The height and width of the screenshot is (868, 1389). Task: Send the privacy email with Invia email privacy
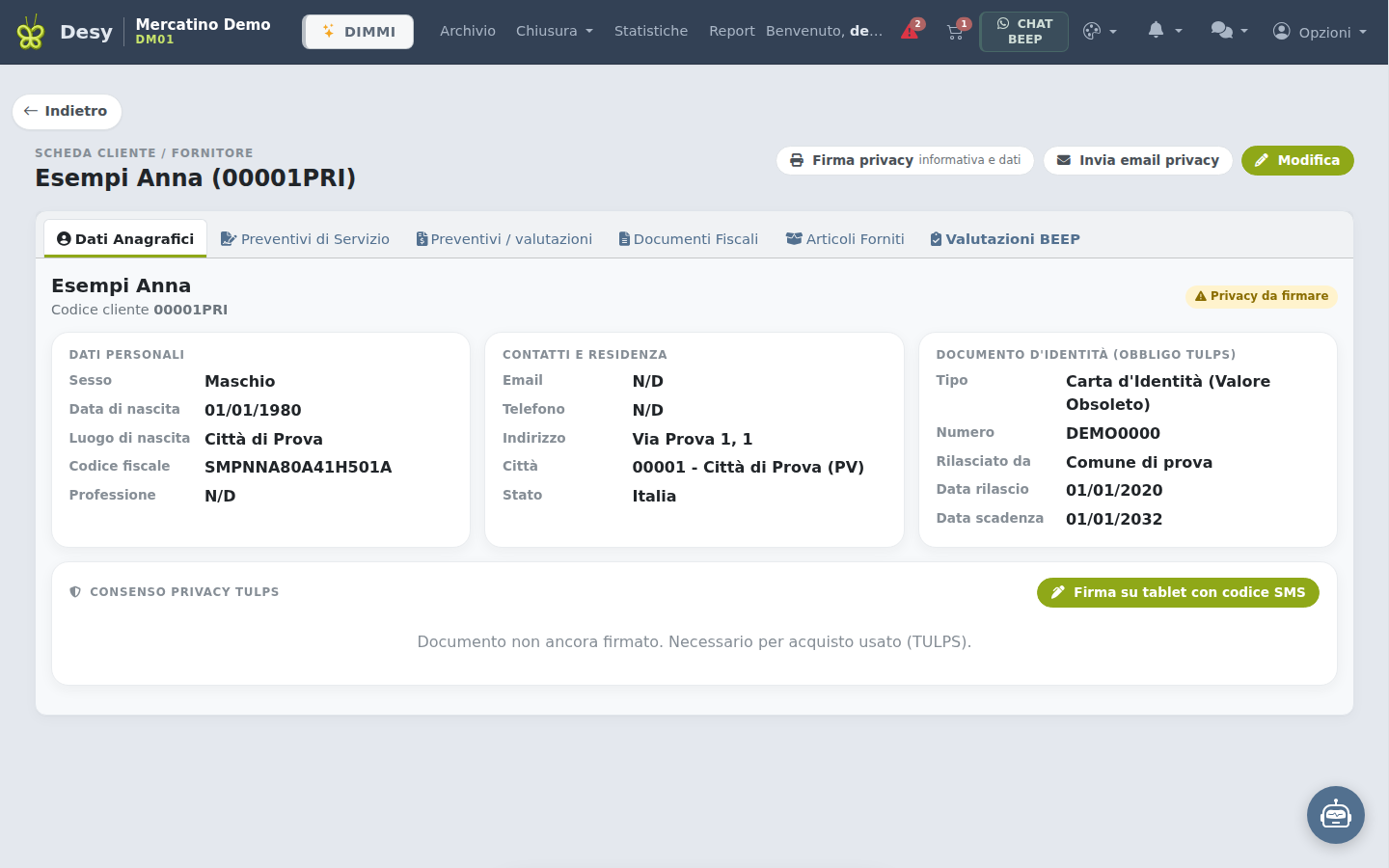pyautogui.click(x=1138, y=160)
